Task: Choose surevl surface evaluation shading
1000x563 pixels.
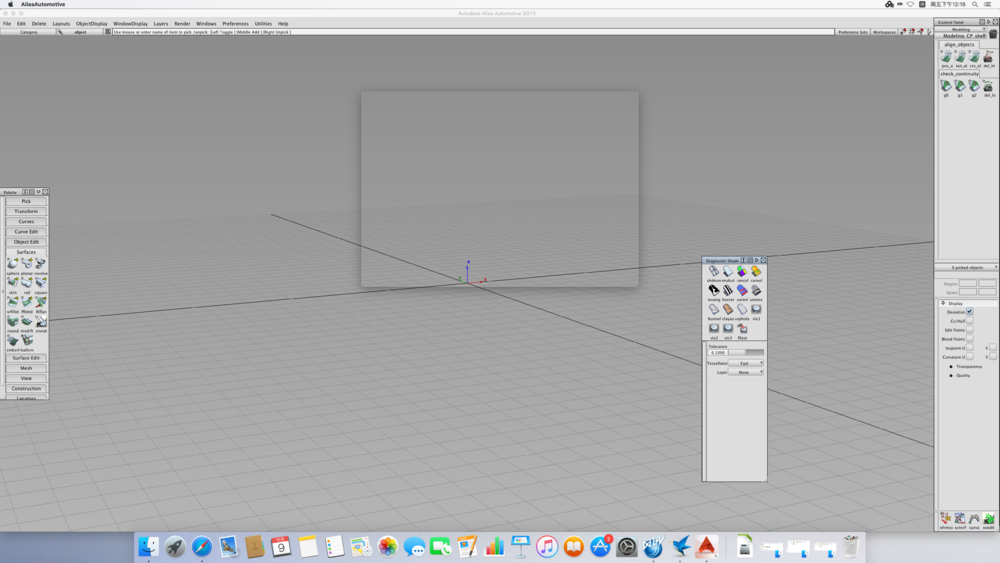Action: pyautogui.click(x=742, y=292)
